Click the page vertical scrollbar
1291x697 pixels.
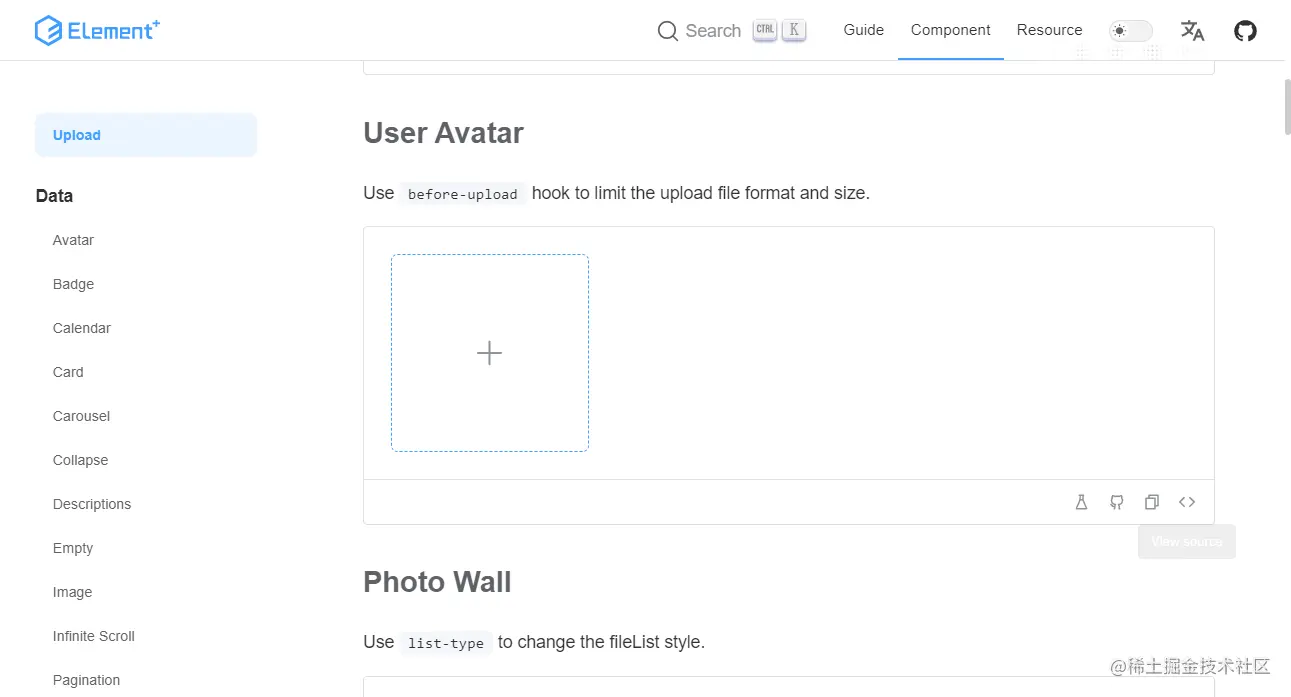pos(1286,105)
